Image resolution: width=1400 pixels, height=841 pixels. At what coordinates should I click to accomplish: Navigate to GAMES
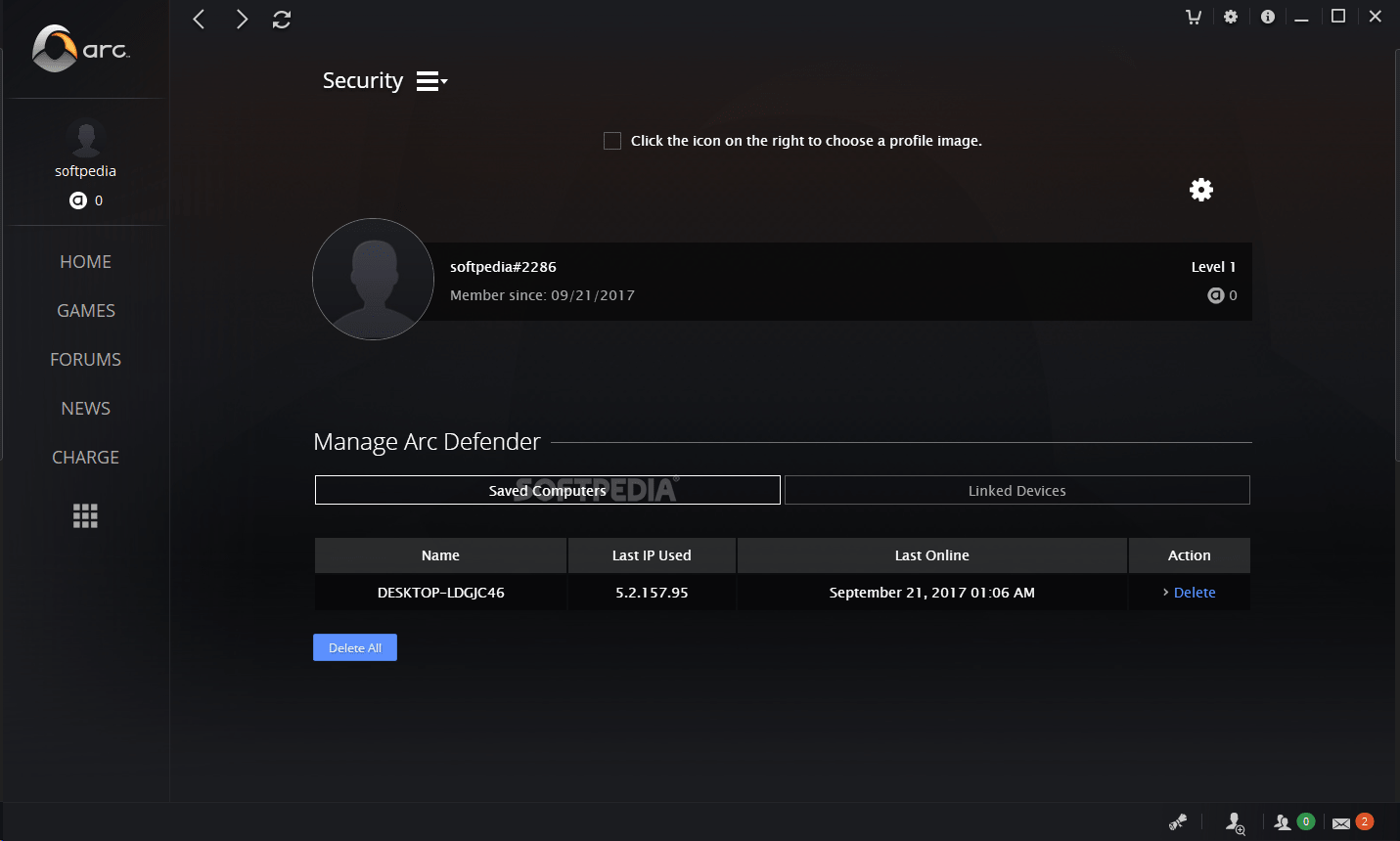point(85,311)
